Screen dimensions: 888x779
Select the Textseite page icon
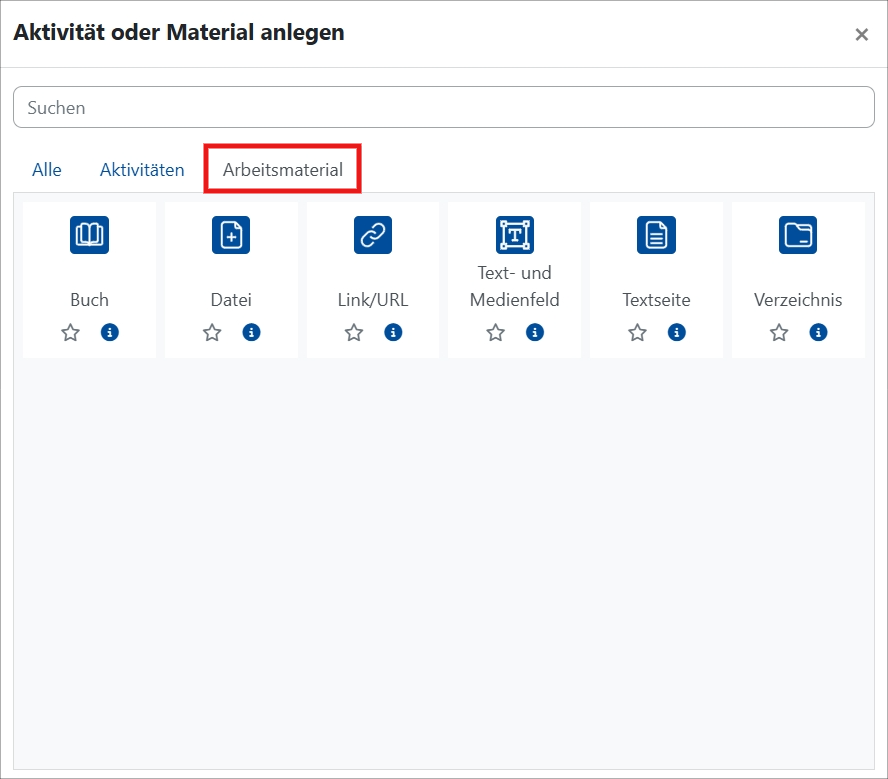click(x=656, y=235)
